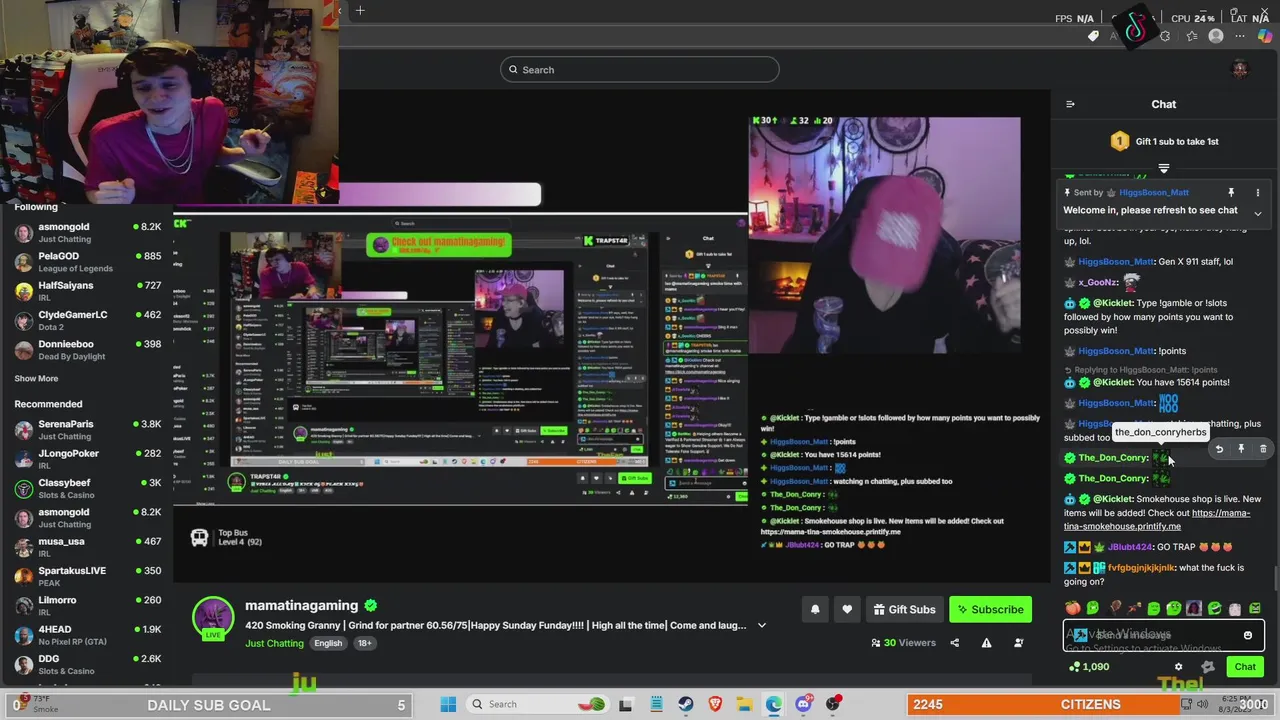The image size is (1280, 720).
Task: Open the user moderation icon beside report
Action: (1019, 643)
